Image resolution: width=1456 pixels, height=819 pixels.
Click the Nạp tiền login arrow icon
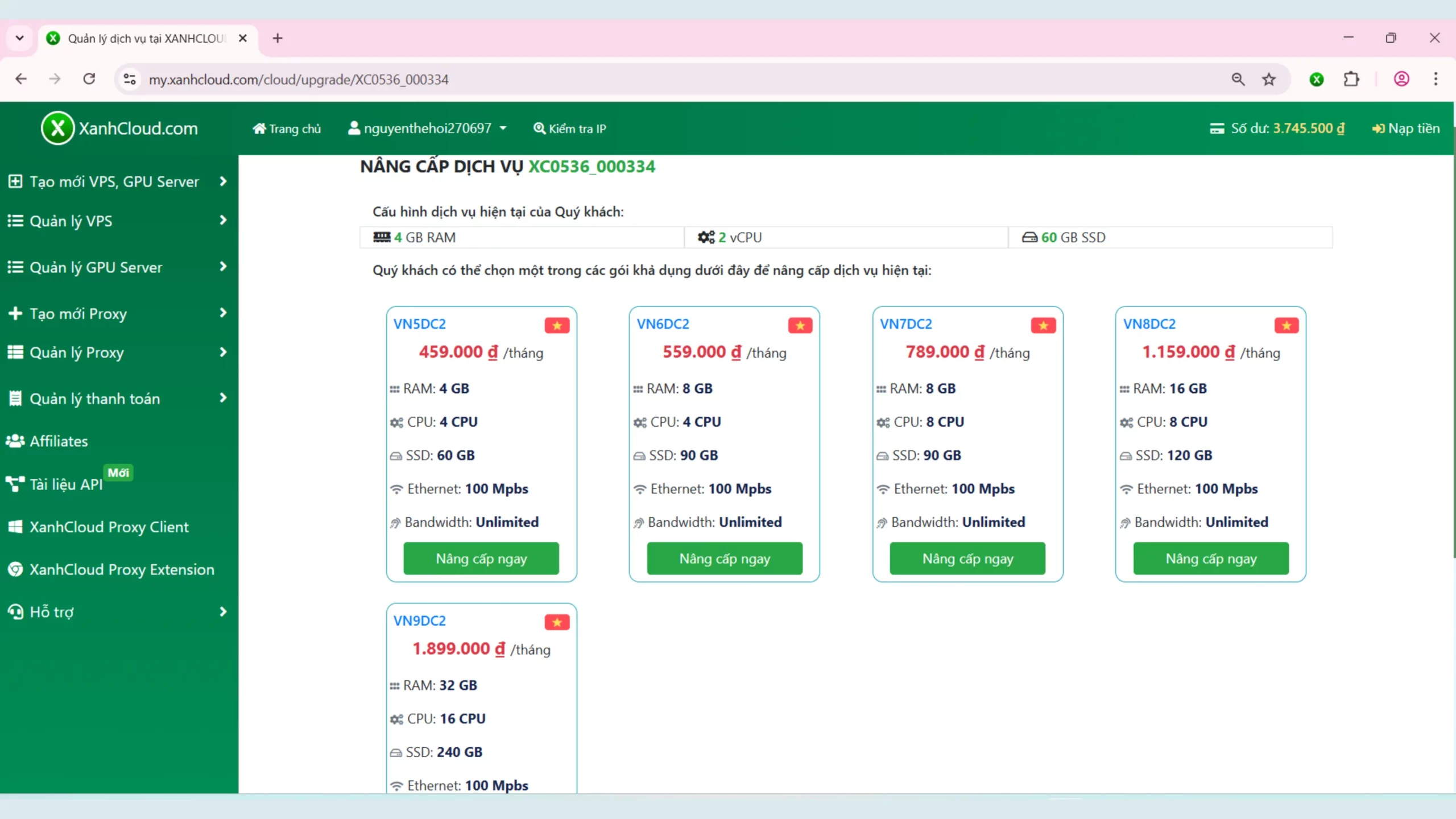(1379, 129)
